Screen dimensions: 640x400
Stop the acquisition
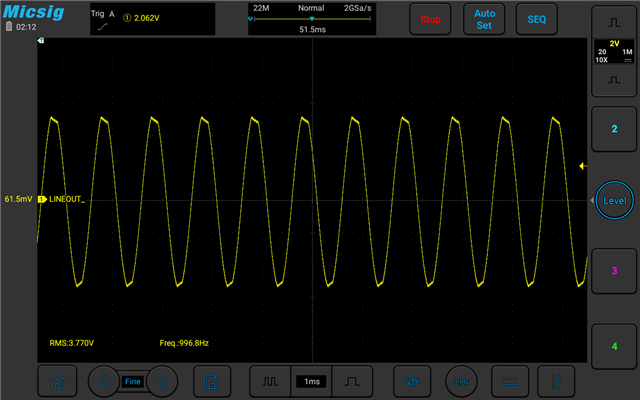[430, 19]
